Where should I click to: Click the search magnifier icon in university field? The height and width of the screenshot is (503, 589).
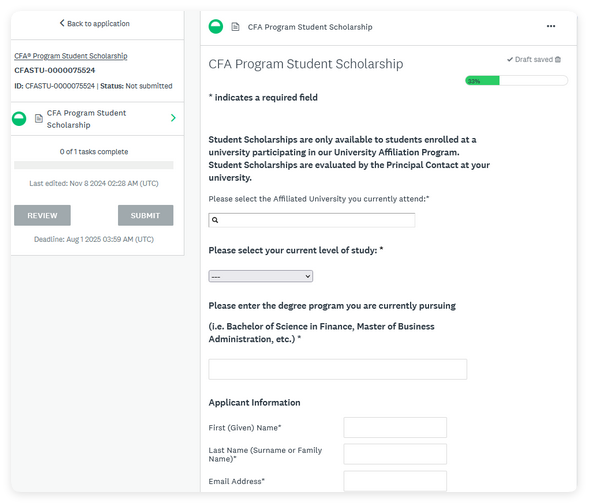215,220
